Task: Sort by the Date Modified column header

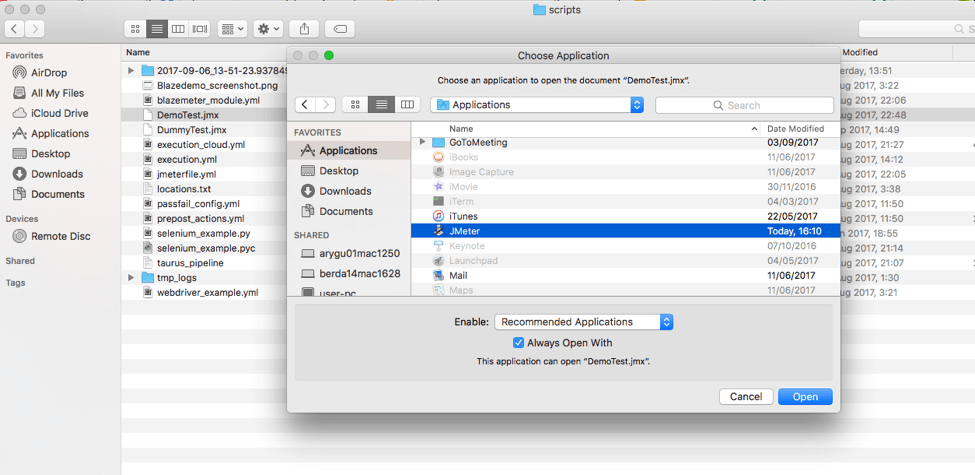Action: pos(795,129)
